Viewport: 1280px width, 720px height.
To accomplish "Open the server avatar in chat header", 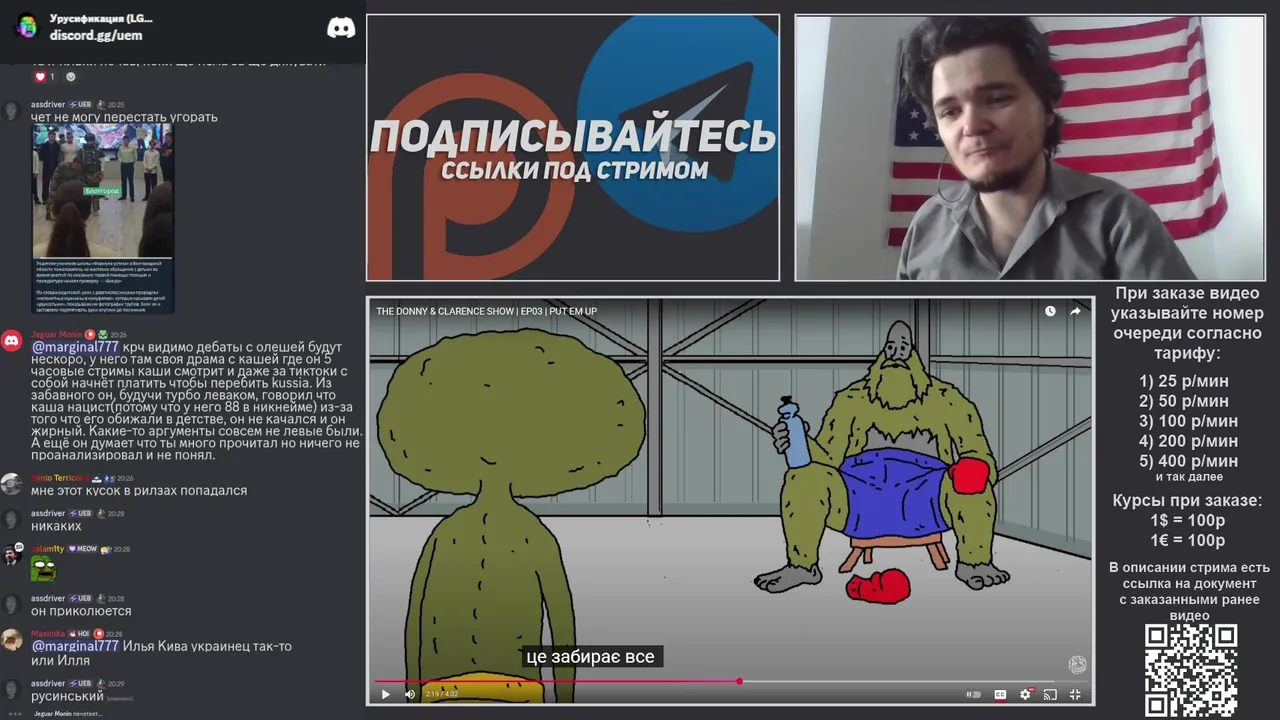I will (27, 27).
